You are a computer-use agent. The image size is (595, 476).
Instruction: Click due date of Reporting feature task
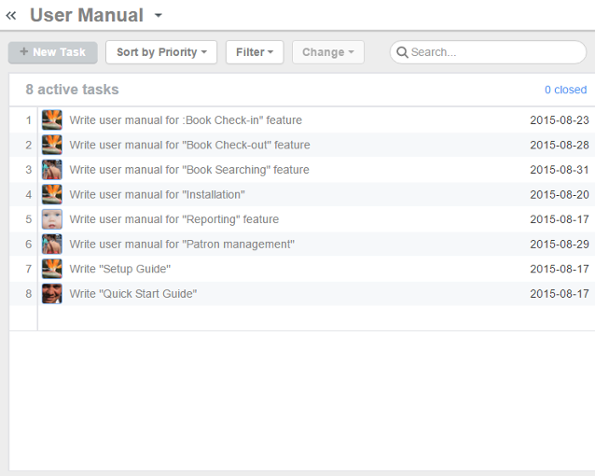[559, 219]
